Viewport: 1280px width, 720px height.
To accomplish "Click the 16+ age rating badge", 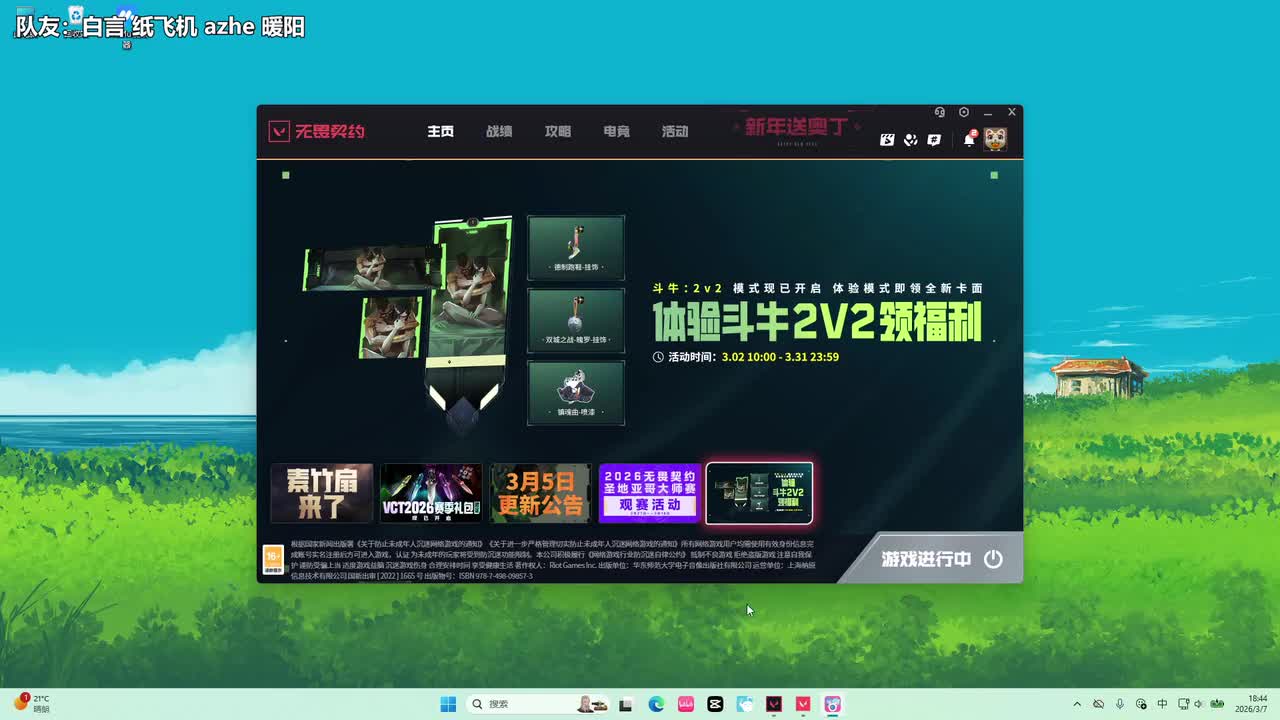I will [273, 560].
